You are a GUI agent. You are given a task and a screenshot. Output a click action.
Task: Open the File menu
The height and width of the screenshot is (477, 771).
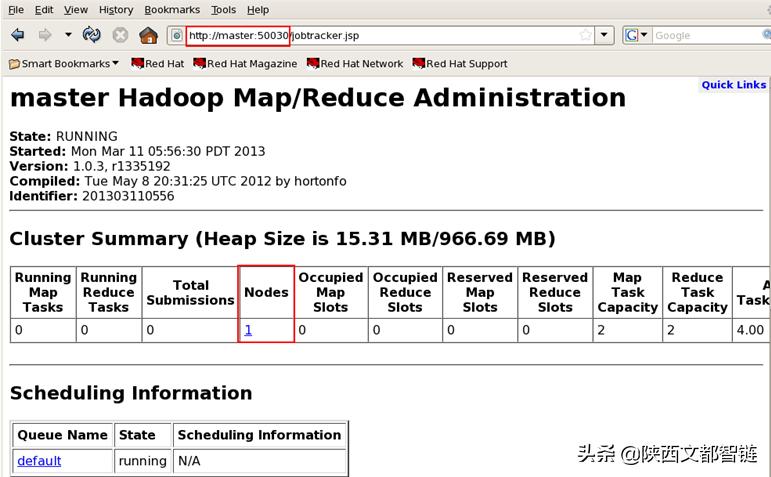[x=16, y=10]
